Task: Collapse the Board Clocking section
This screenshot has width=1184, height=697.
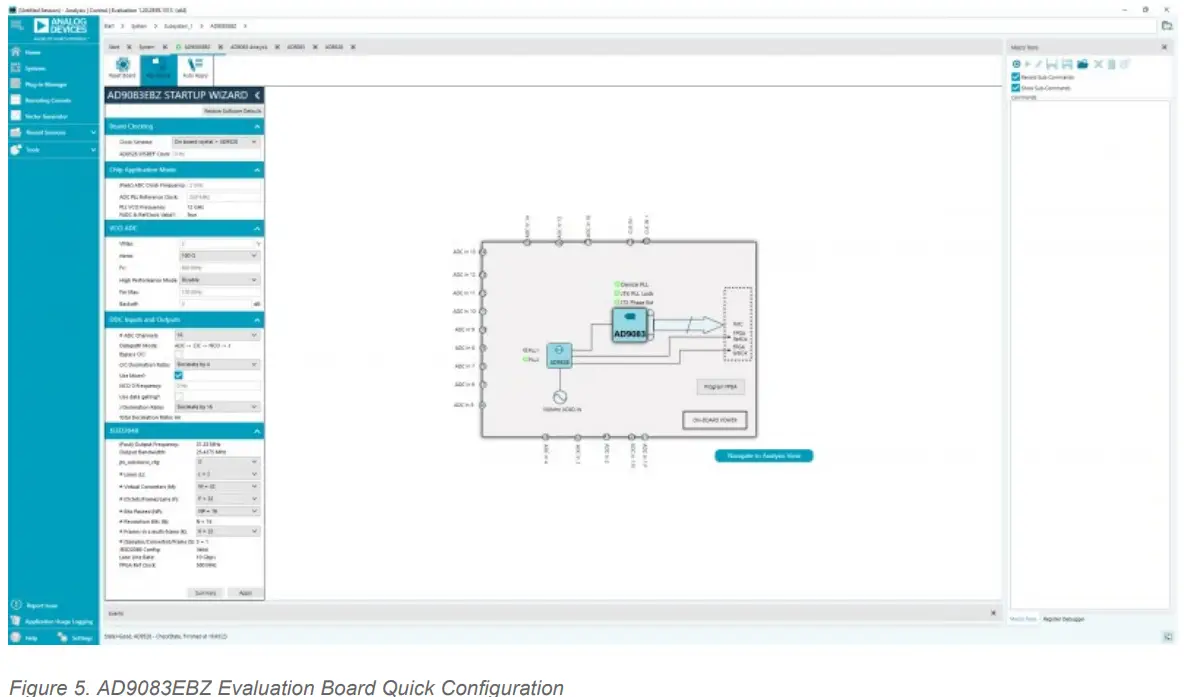Action: click(x=257, y=126)
